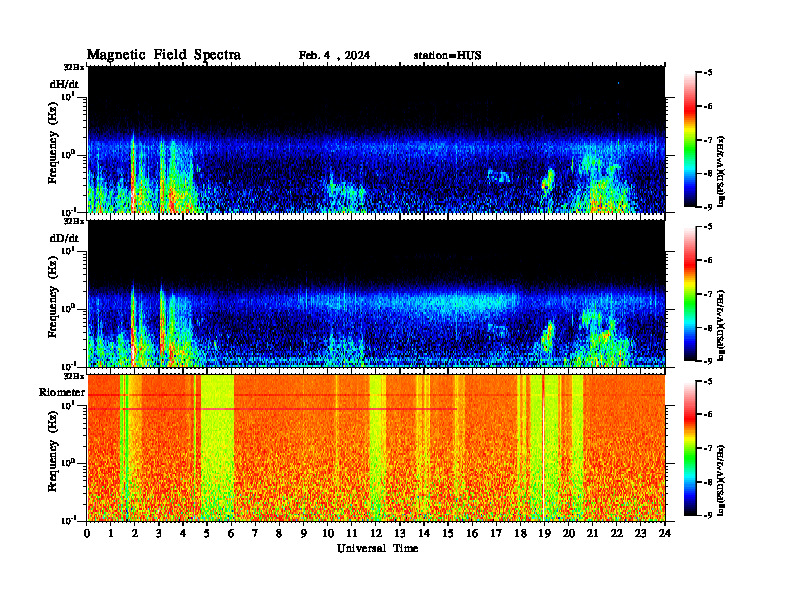792x612 pixels.
Task: Click the hour "20" tick label
Action: [568, 533]
